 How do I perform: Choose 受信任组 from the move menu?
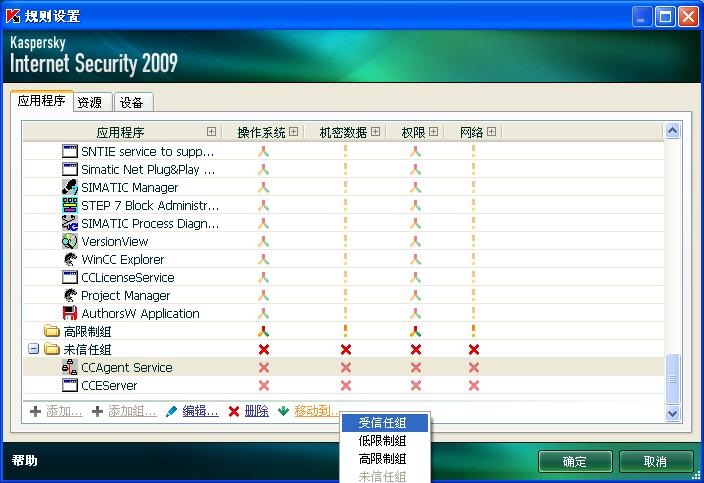coord(386,423)
